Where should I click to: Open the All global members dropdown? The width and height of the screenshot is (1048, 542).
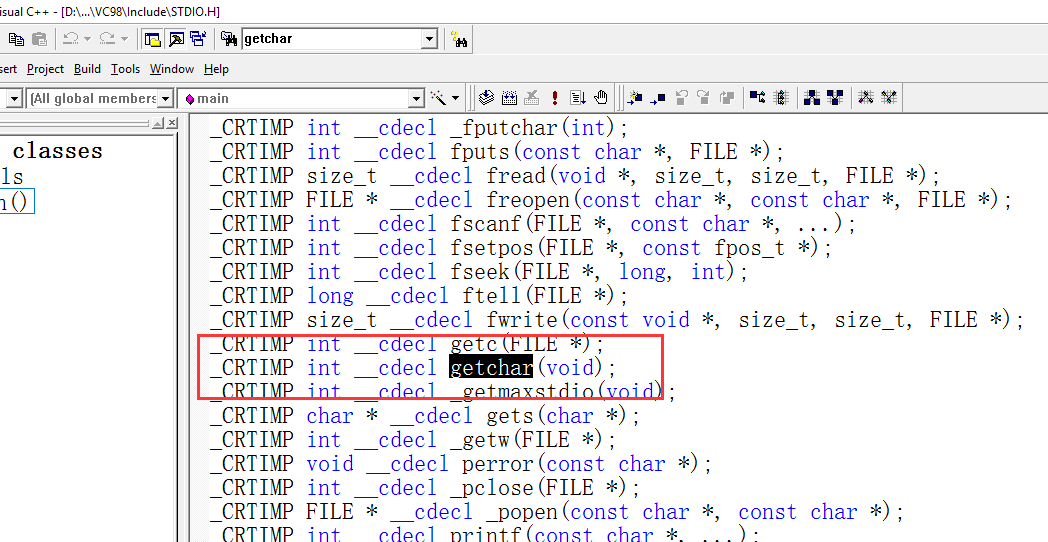[166, 98]
